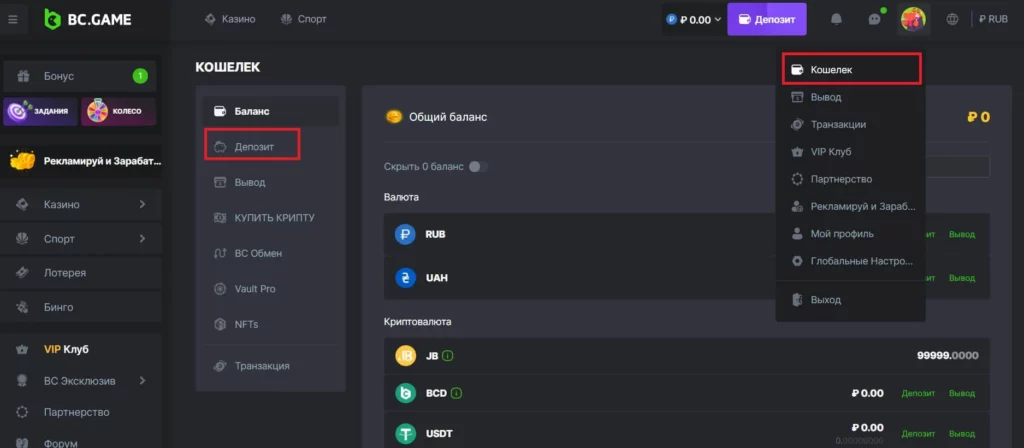
Task: Click the UAH currency icon
Action: 406,278
